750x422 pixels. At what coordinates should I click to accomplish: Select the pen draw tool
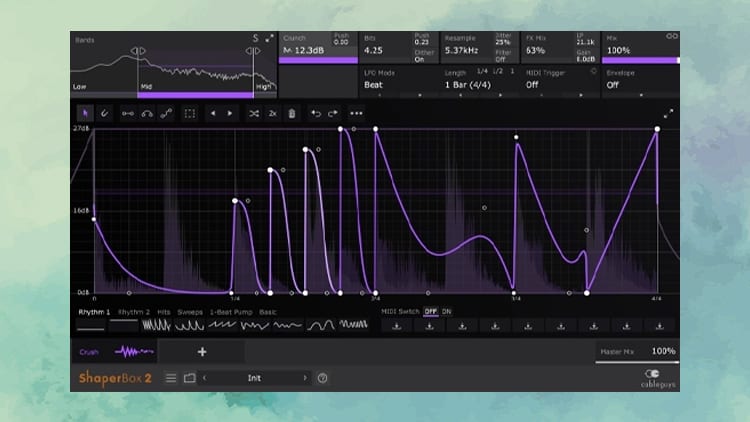tap(104, 113)
